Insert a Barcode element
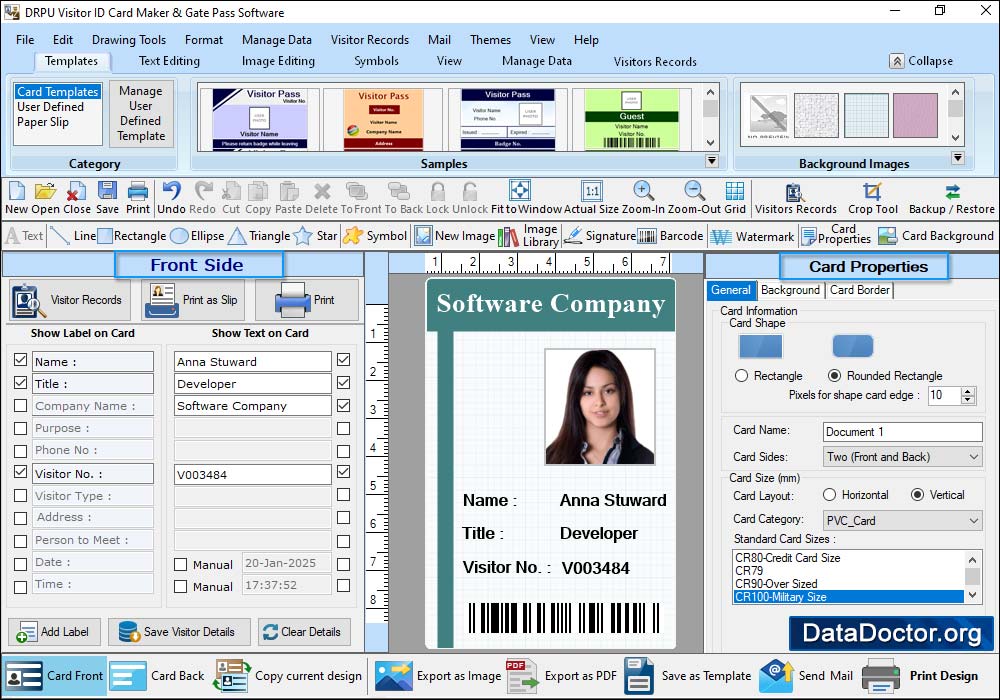 670,236
